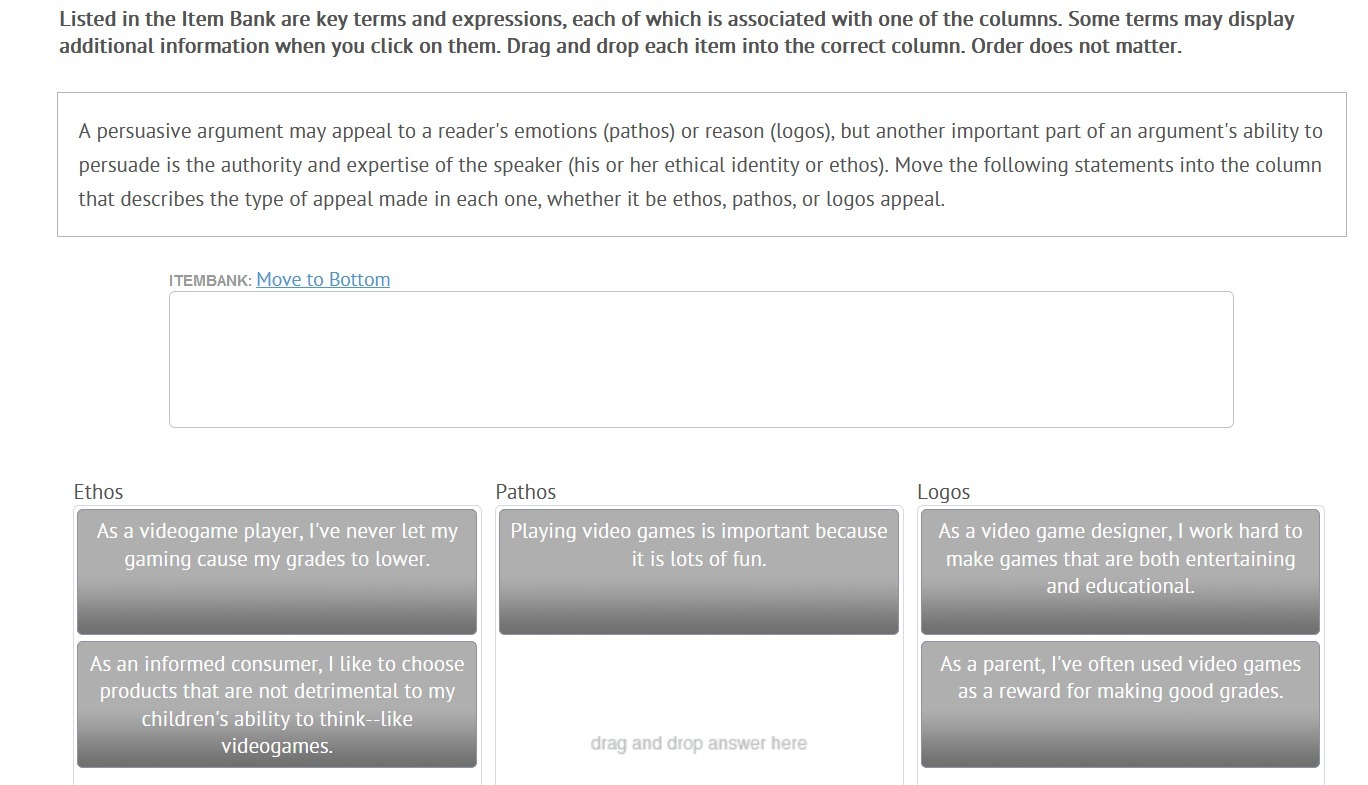Image resolution: width=1368 pixels, height=785 pixels.
Task: Click the word 'videogames.' in consumer card
Action: tap(277, 746)
